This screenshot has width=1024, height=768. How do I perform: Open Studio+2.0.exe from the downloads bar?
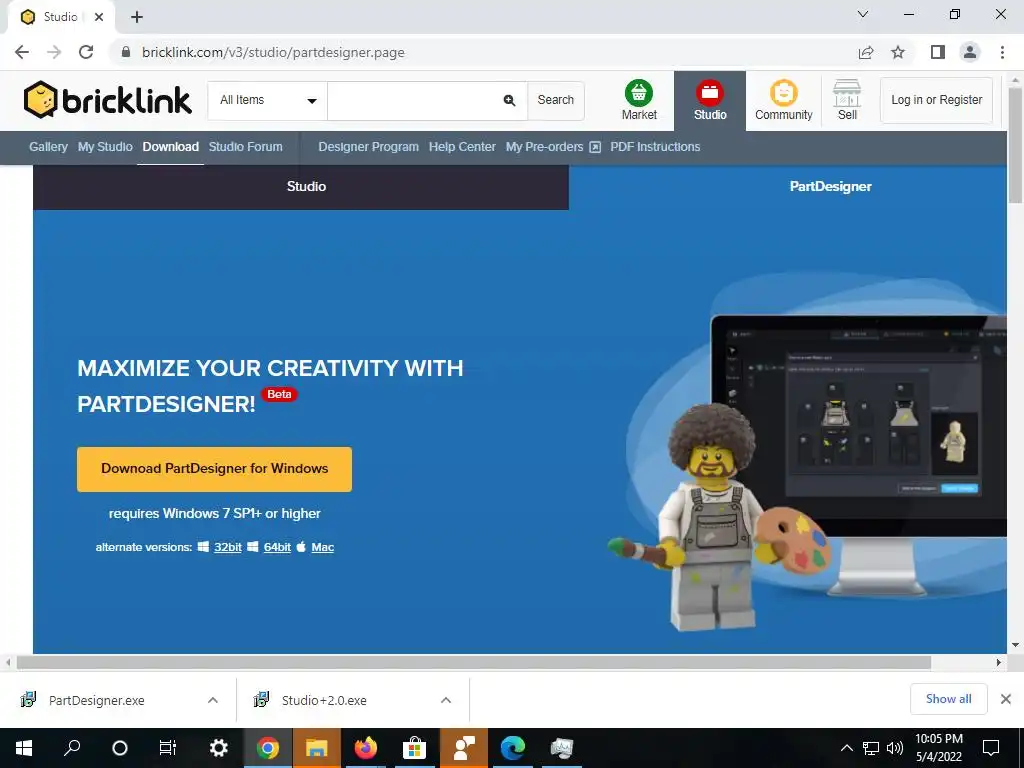324,700
